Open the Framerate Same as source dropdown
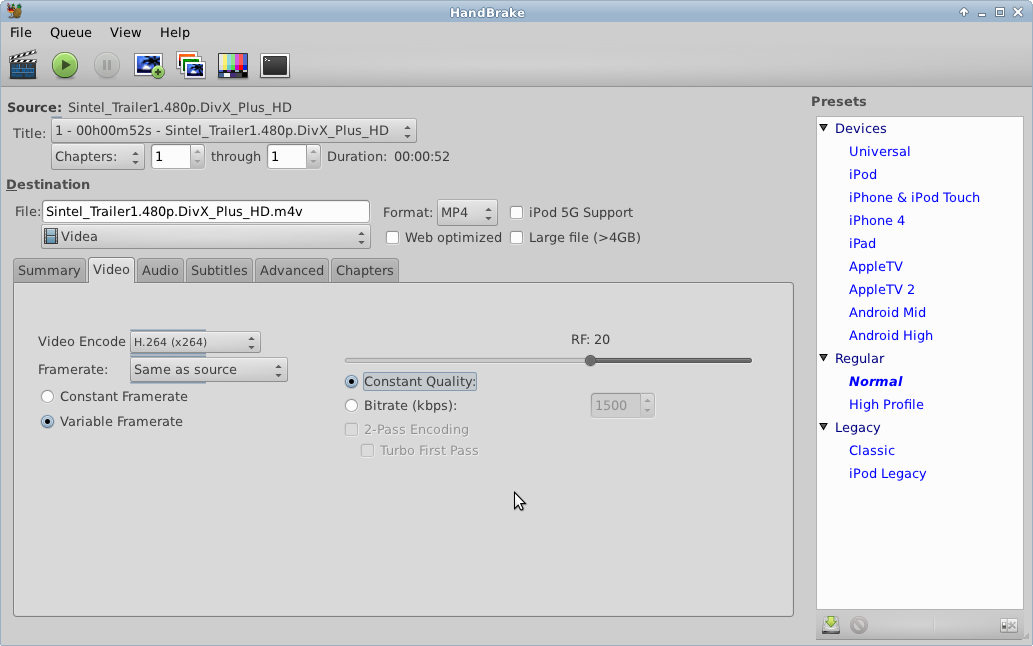The width and height of the screenshot is (1033, 646). point(209,369)
